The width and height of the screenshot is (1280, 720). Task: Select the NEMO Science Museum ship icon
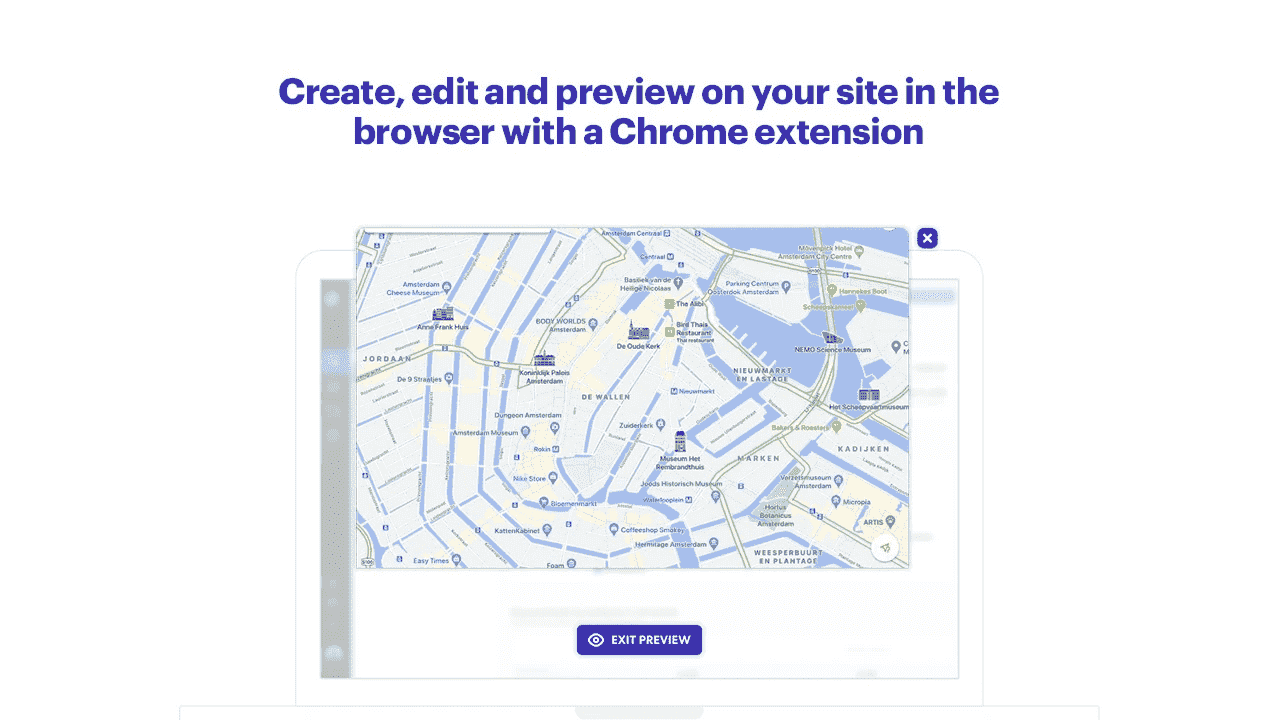coord(831,338)
